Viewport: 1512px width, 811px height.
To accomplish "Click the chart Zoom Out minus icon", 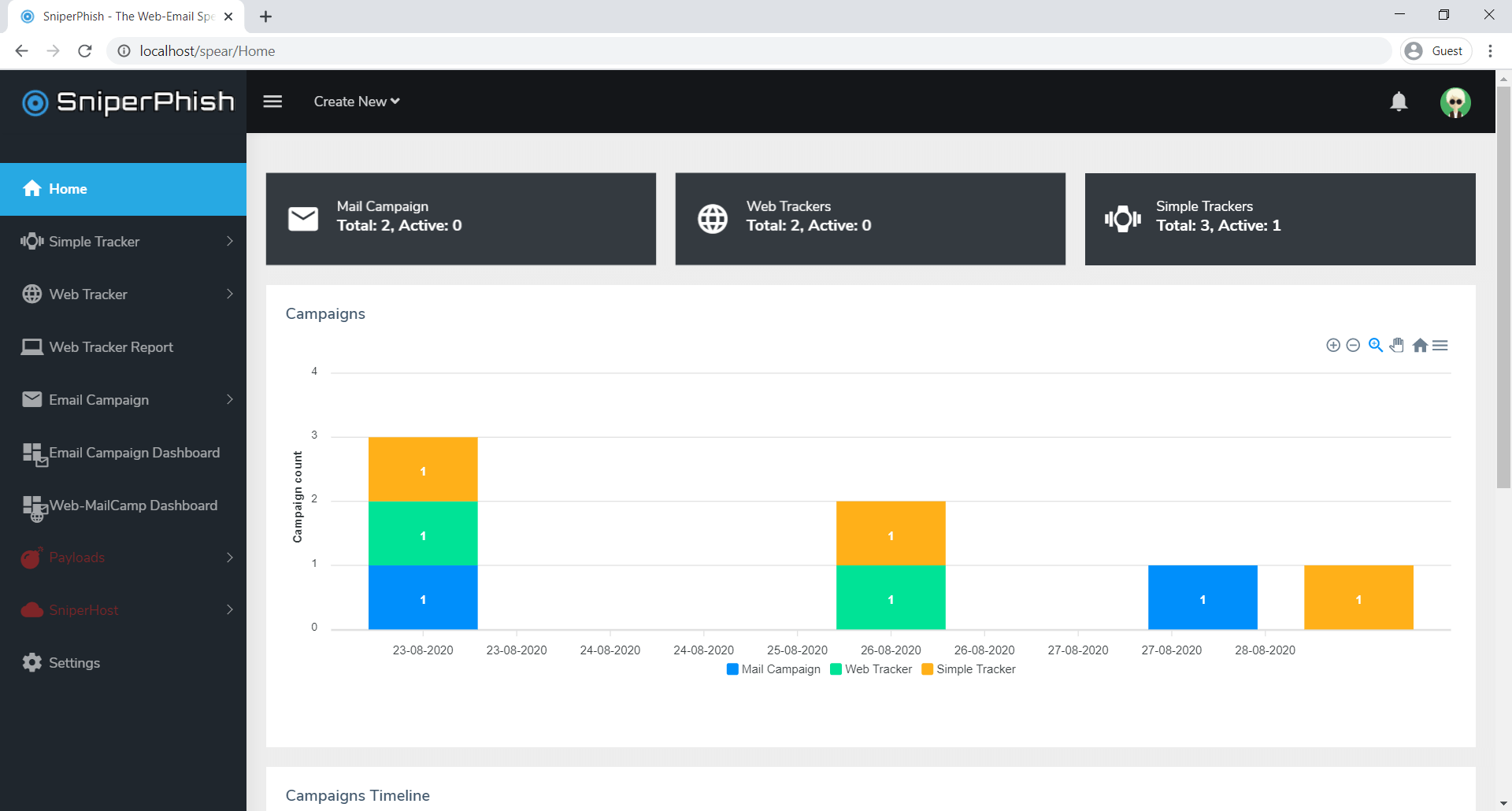I will pyautogui.click(x=1353, y=345).
